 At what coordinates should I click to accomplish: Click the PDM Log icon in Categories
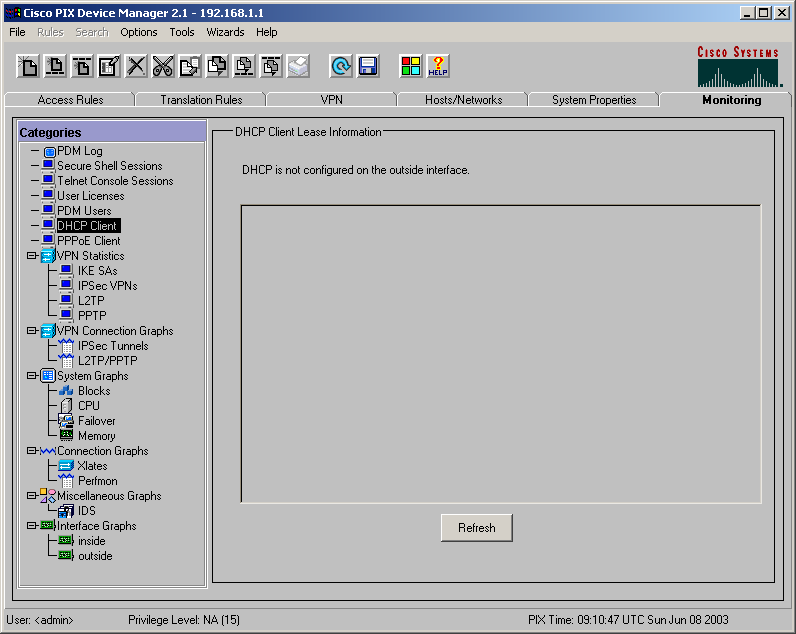click(49, 151)
